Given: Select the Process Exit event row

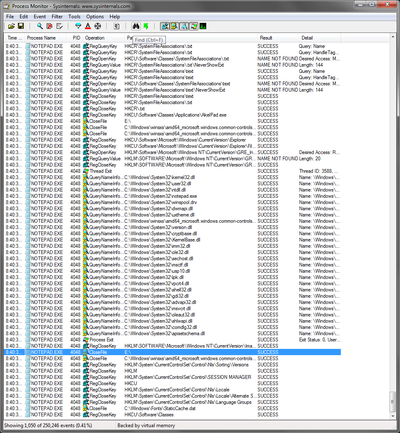Looking at the screenshot, I should click(172, 340).
